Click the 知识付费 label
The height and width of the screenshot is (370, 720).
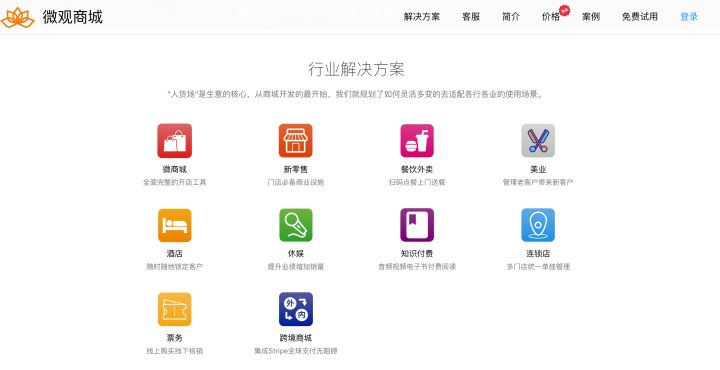(x=417, y=253)
